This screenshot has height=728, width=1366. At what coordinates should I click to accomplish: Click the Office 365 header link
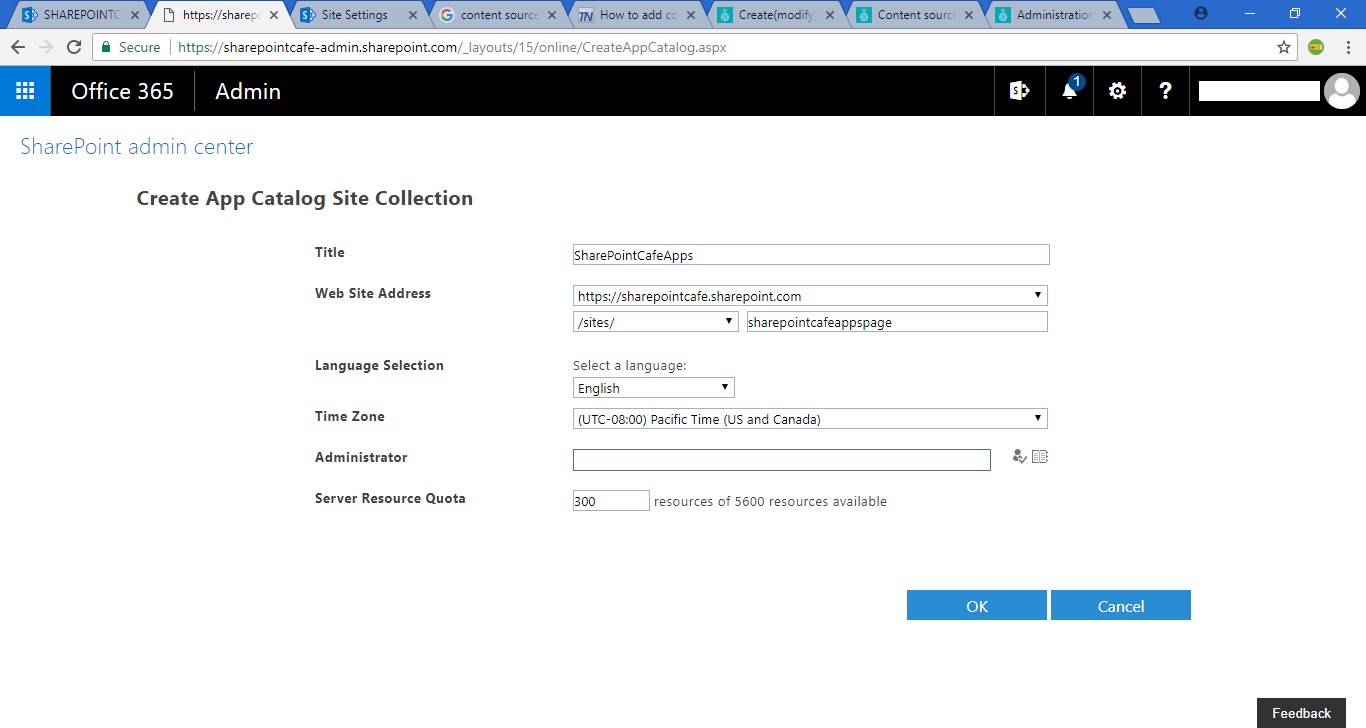[123, 91]
